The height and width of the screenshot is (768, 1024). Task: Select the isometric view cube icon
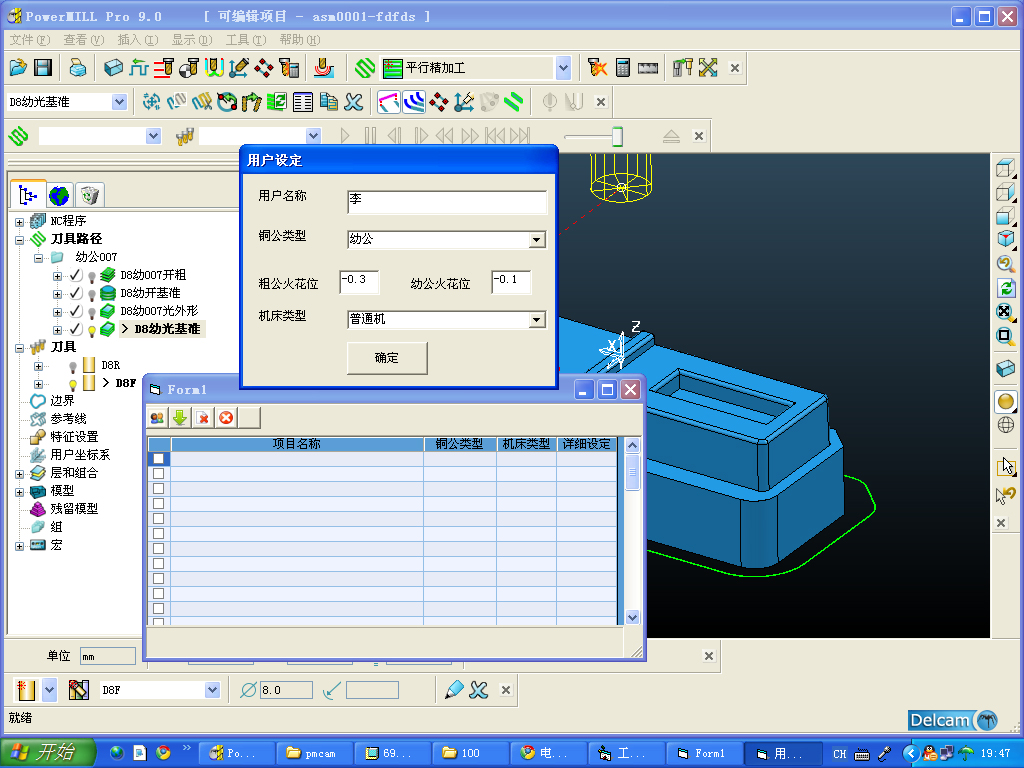(x=1005, y=239)
